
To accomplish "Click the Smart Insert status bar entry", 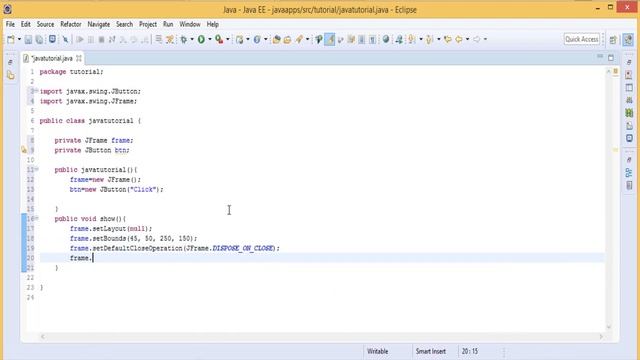I will point(431,351).
